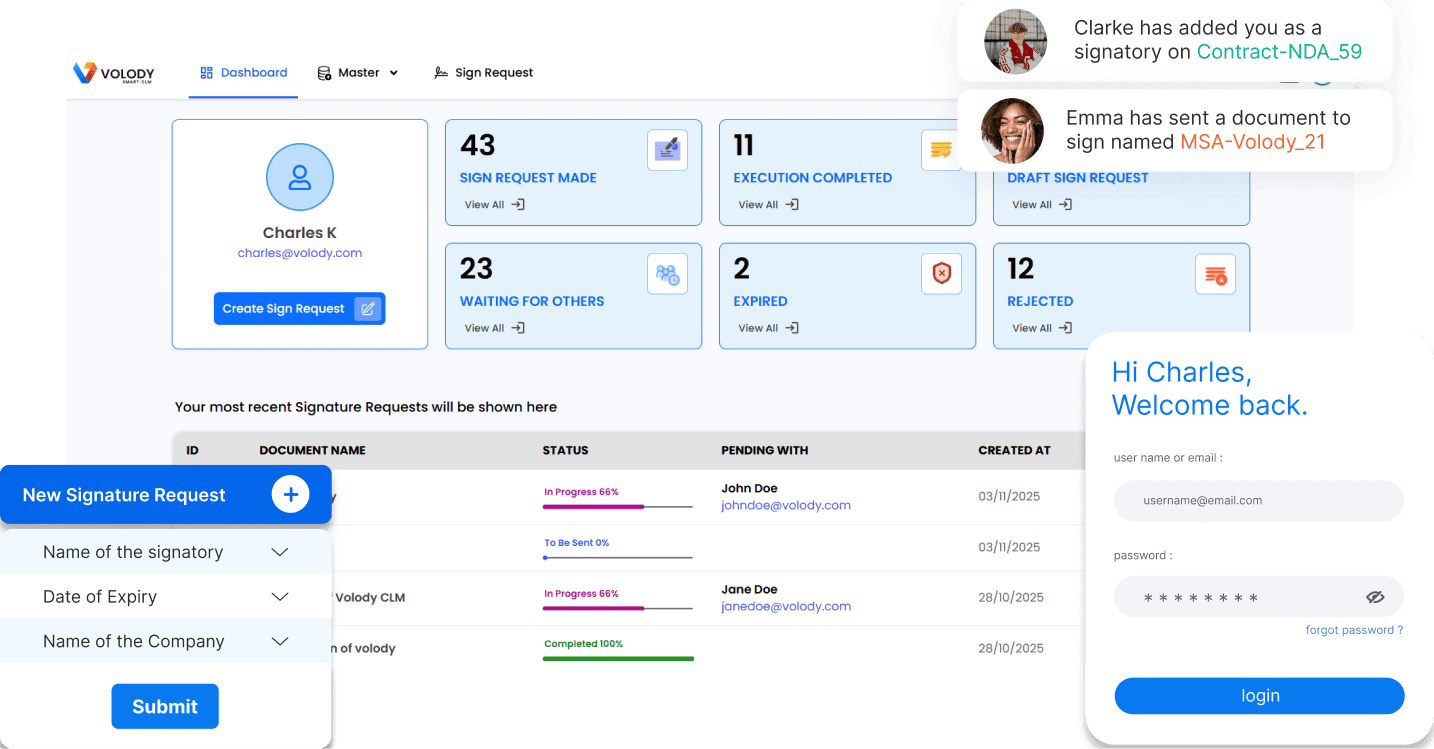View All under Waiting For Others
Viewport: 1434px width, 749px height.
(495, 328)
